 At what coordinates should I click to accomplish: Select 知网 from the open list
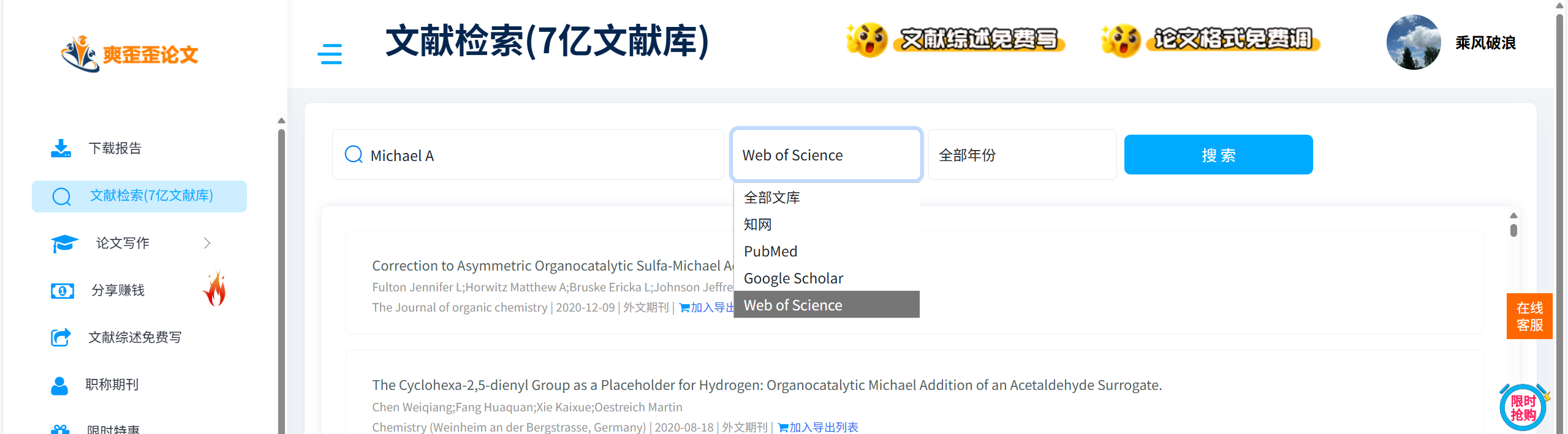click(758, 224)
